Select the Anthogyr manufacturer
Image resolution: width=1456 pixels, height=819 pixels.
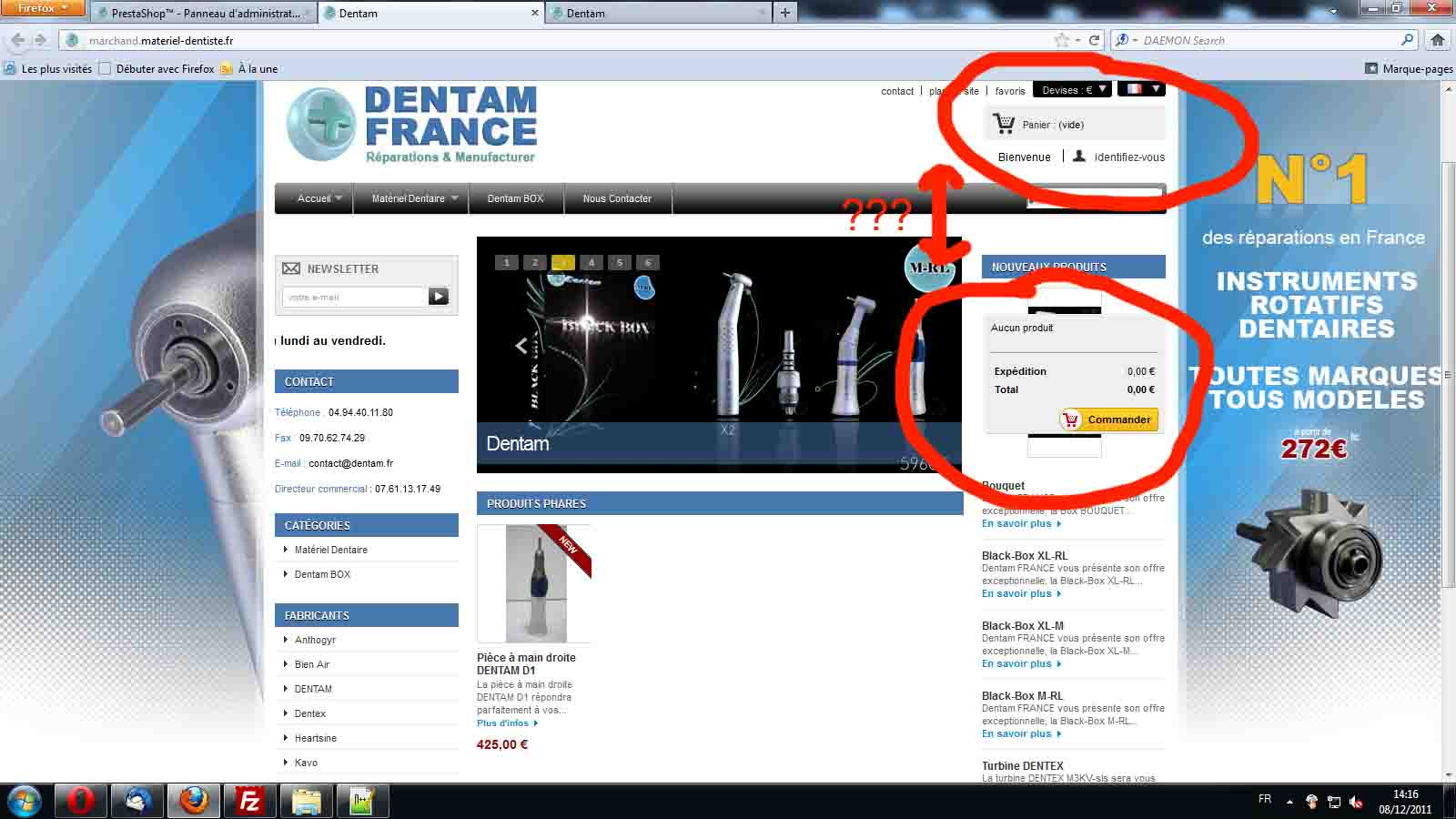pyautogui.click(x=315, y=640)
